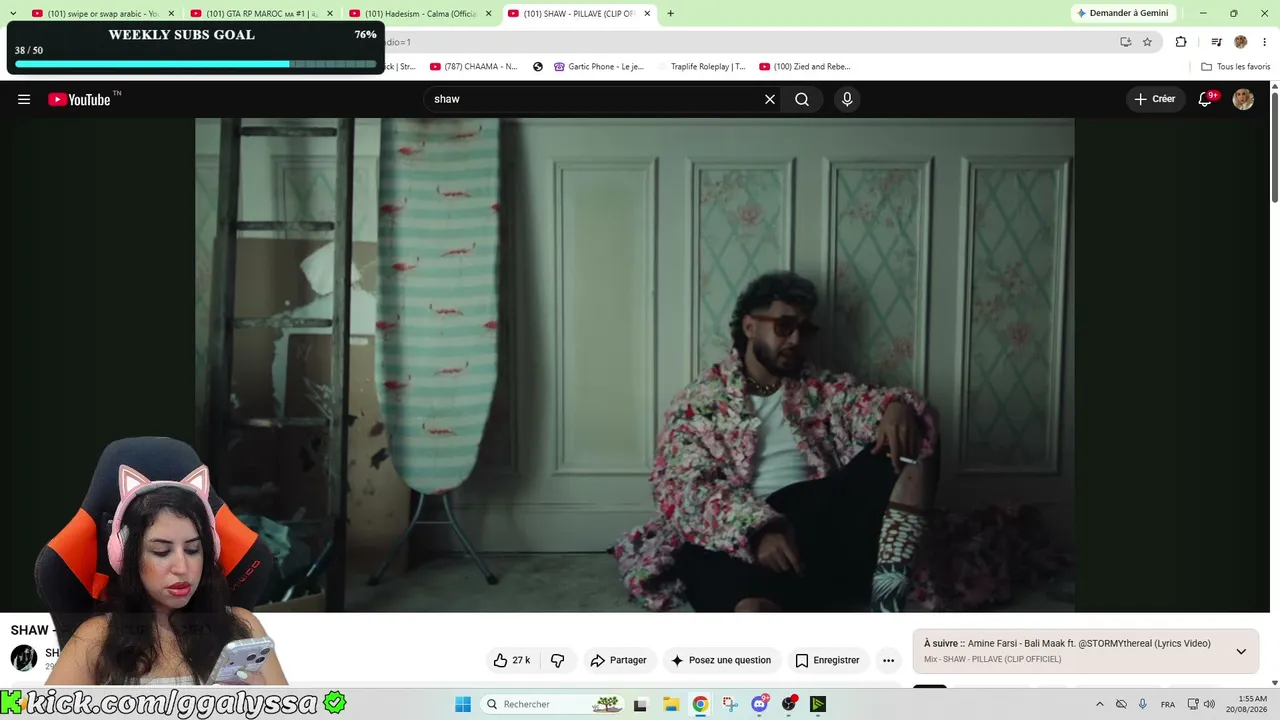Open the green-striped taskbar app
The height and width of the screenshot is (720, 1280).
(818, 704)
